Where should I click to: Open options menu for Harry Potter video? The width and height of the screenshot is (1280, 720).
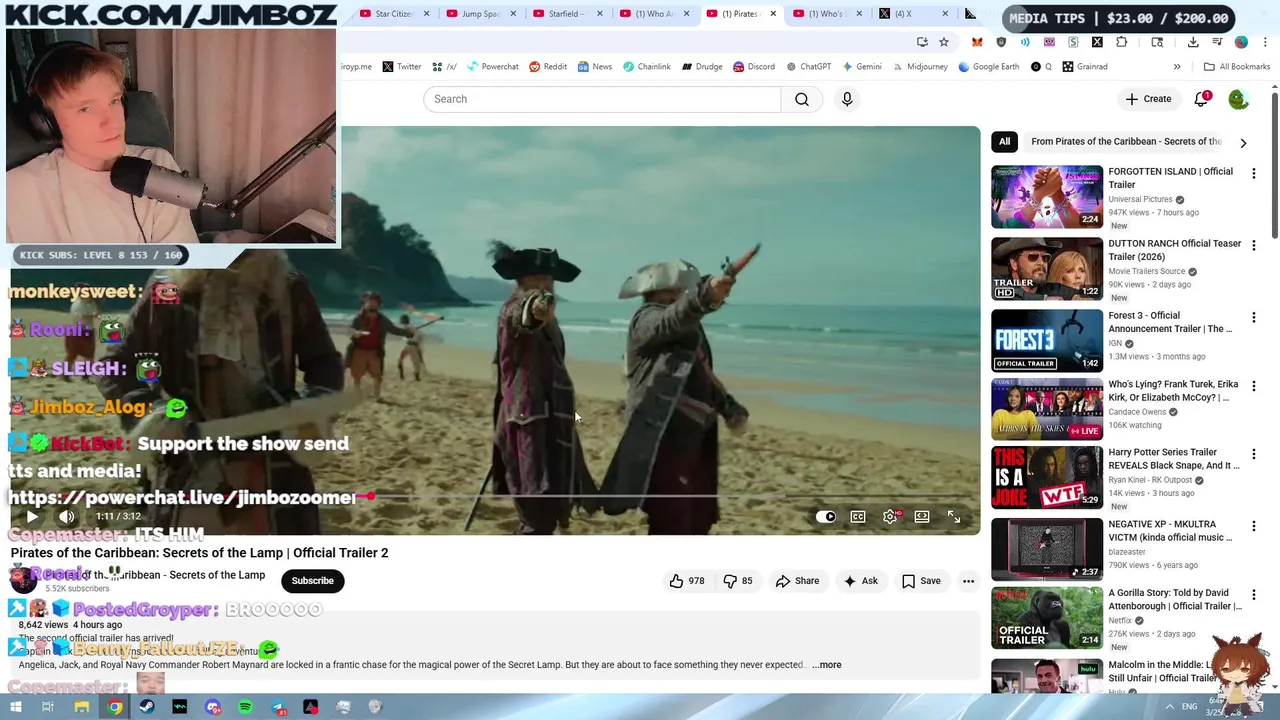[x=1253, y=454]
